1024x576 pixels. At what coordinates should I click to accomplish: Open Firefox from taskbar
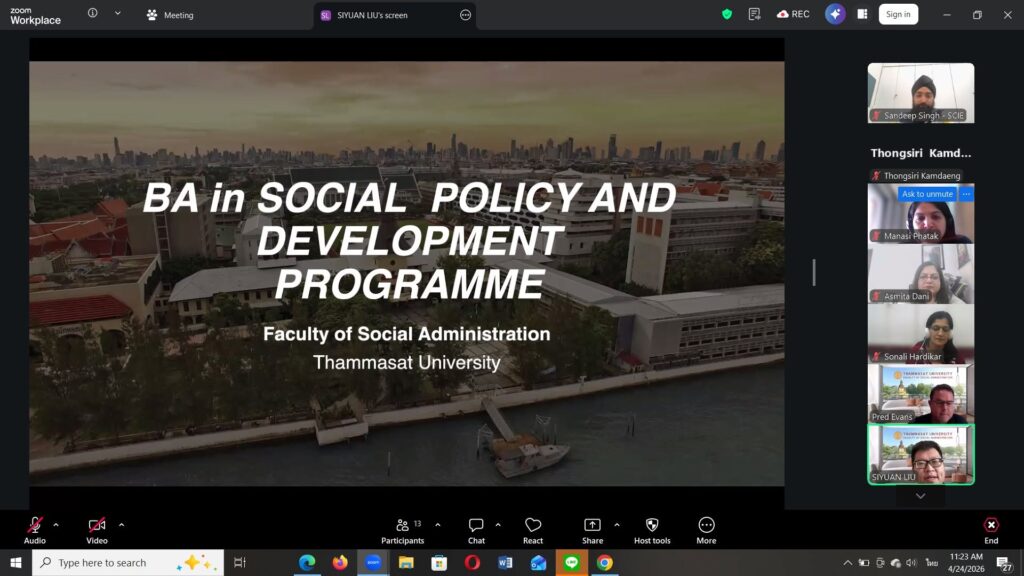pyautogui.click(x=340, y=562)
